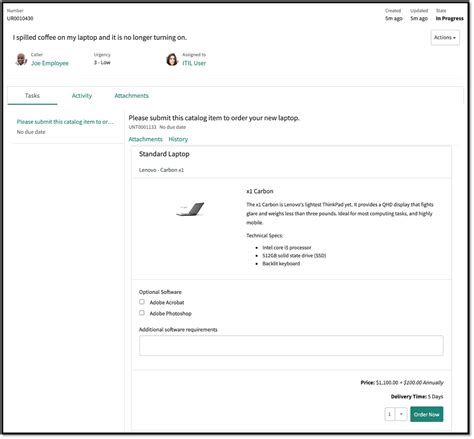474x439 pixels.
Task: Click the x1 Carbon laptop image
Action: pos(190,209)
